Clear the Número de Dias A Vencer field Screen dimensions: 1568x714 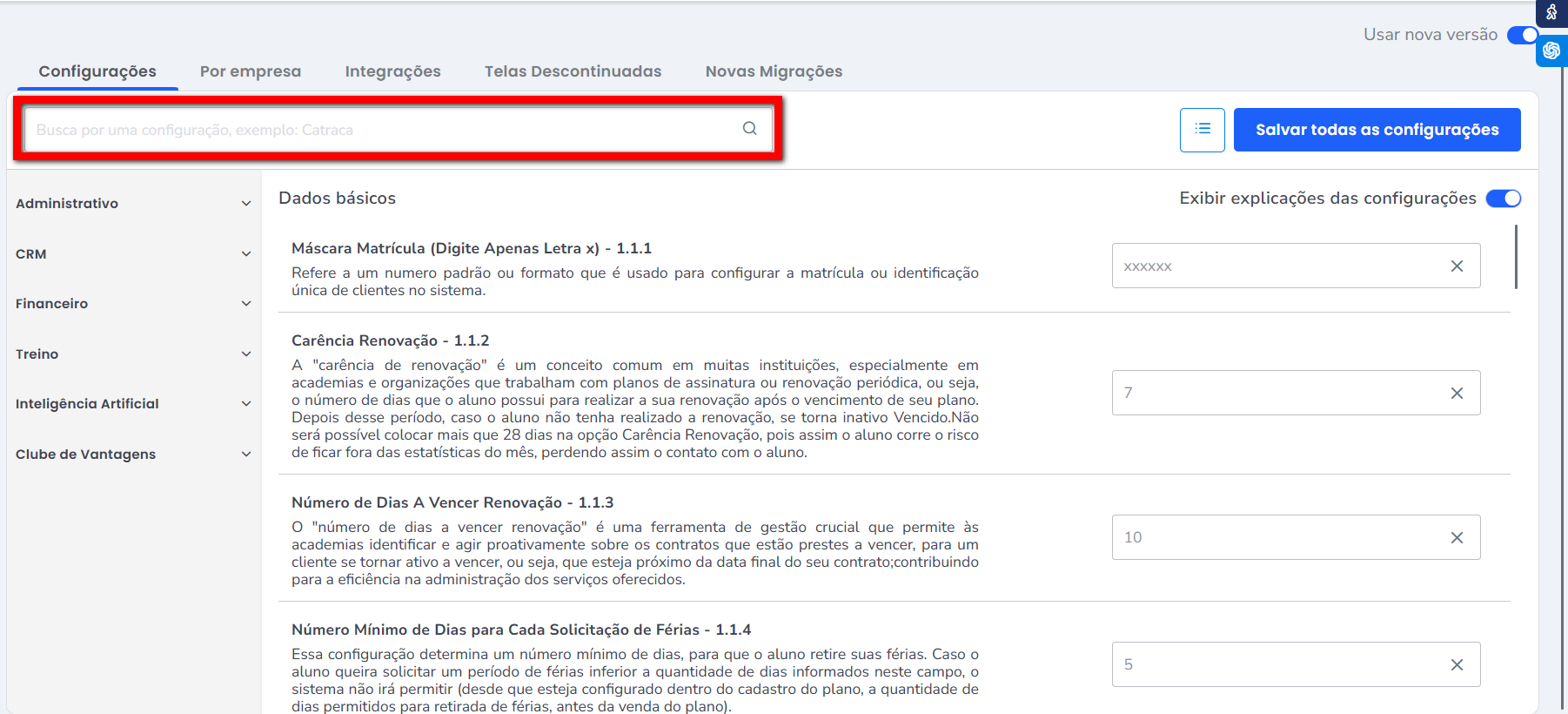pyautogui.click(x=1457, y=538)
